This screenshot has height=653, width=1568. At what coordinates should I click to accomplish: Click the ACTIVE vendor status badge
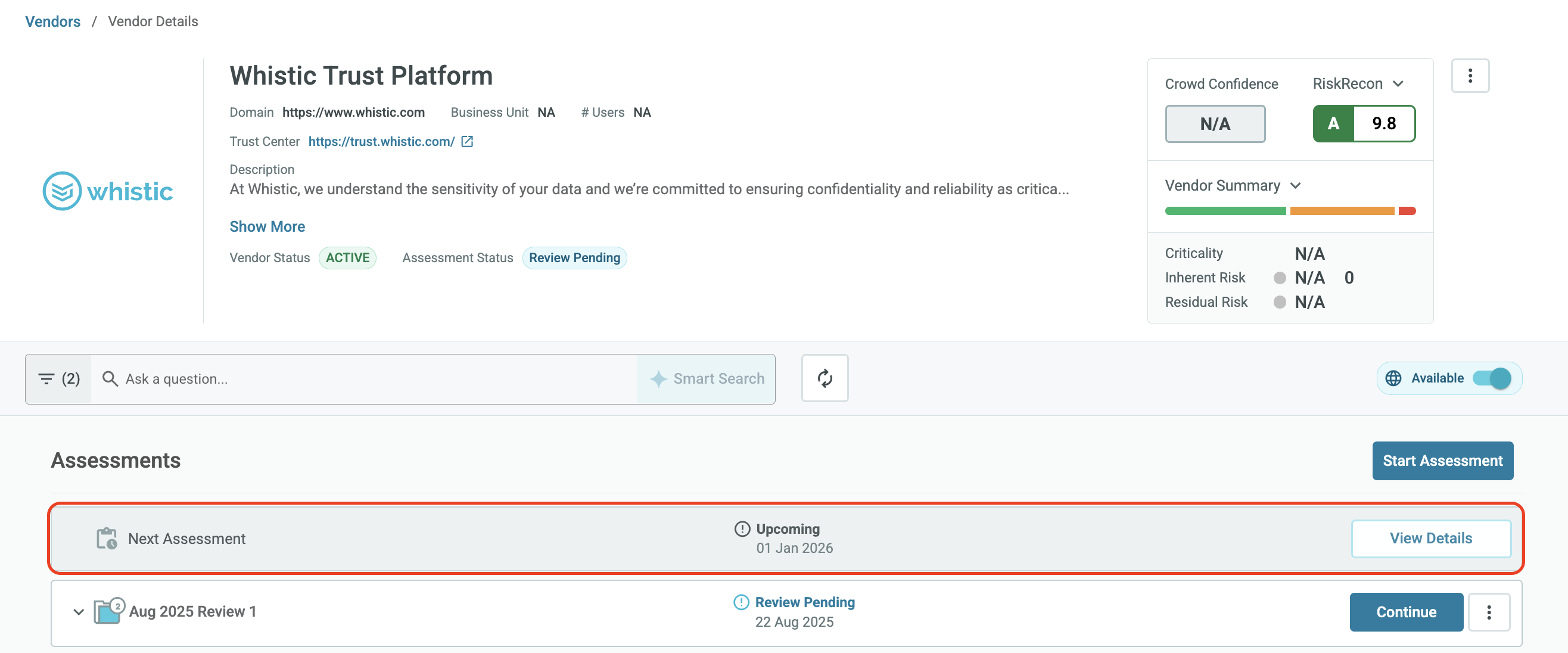tap(347, 257)
